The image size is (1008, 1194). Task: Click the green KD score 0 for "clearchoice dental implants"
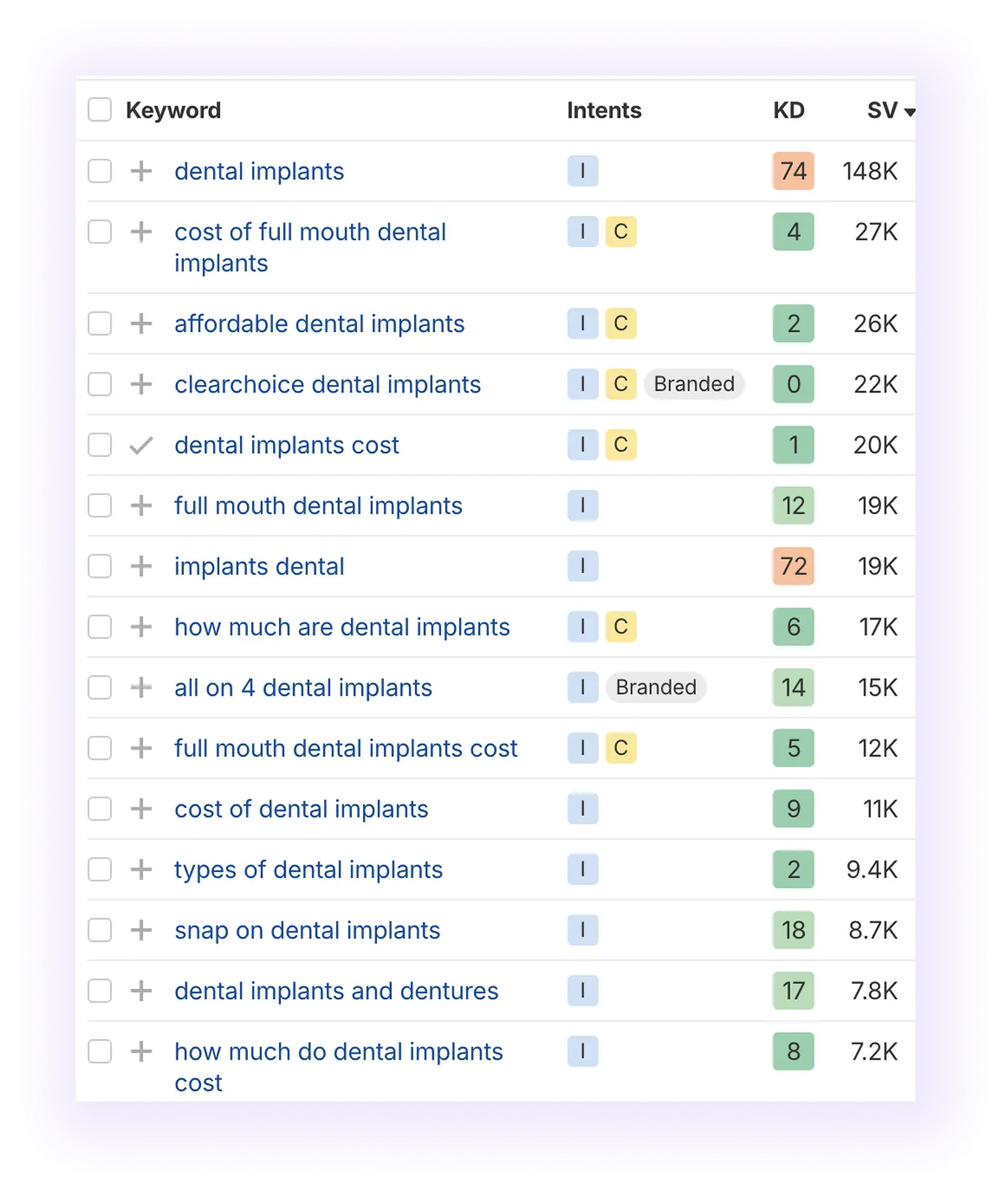(x=793, y=384)
